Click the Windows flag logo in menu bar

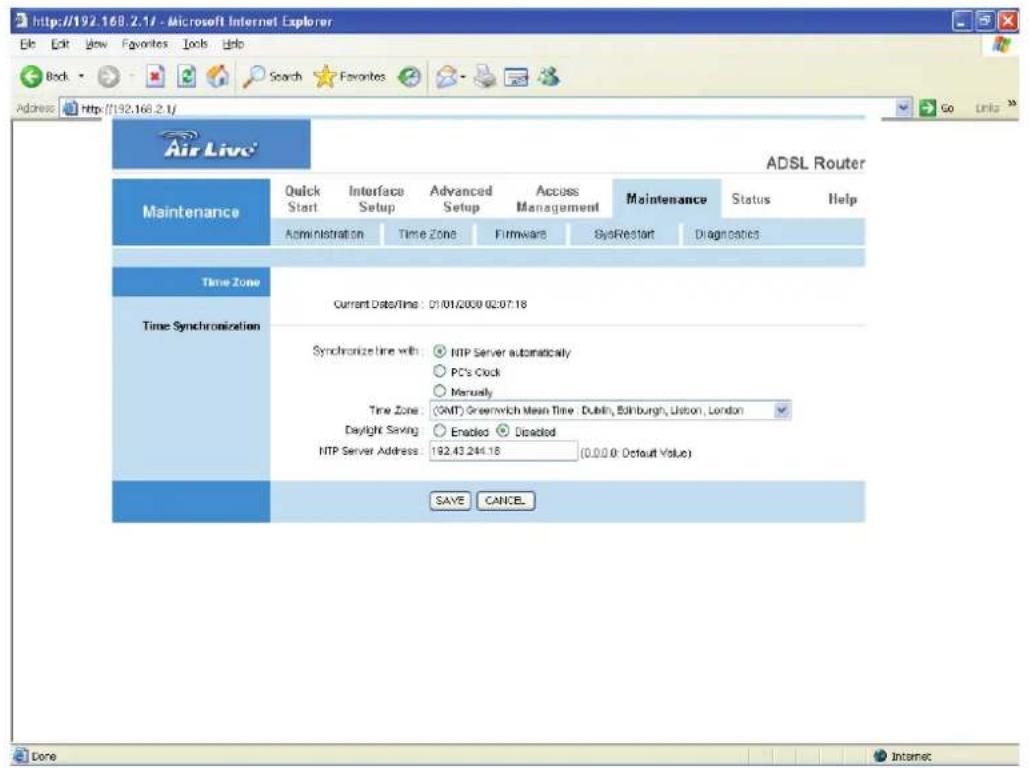[x=1001, y=45]
